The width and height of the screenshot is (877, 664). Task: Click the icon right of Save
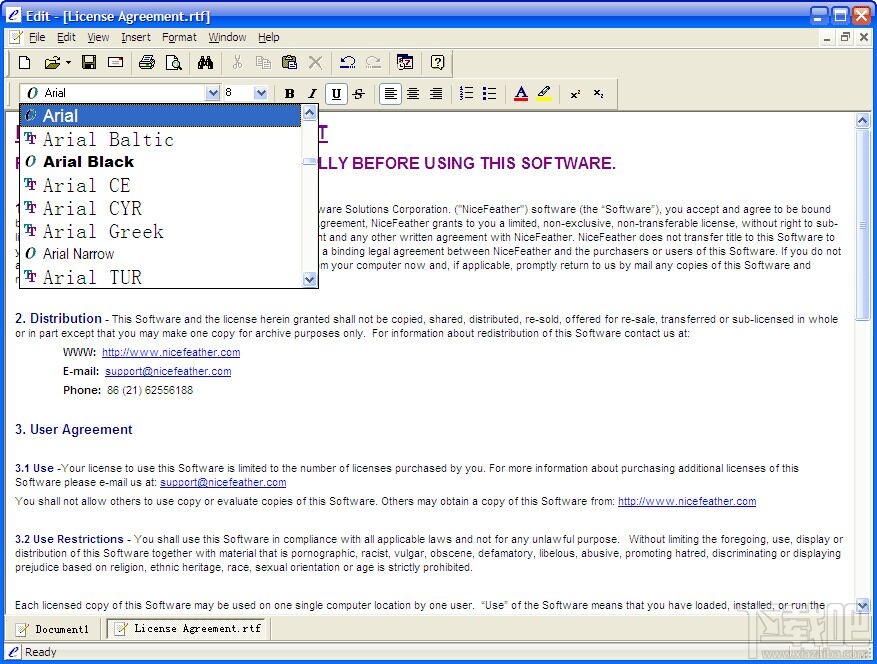[x=116, y=63]
